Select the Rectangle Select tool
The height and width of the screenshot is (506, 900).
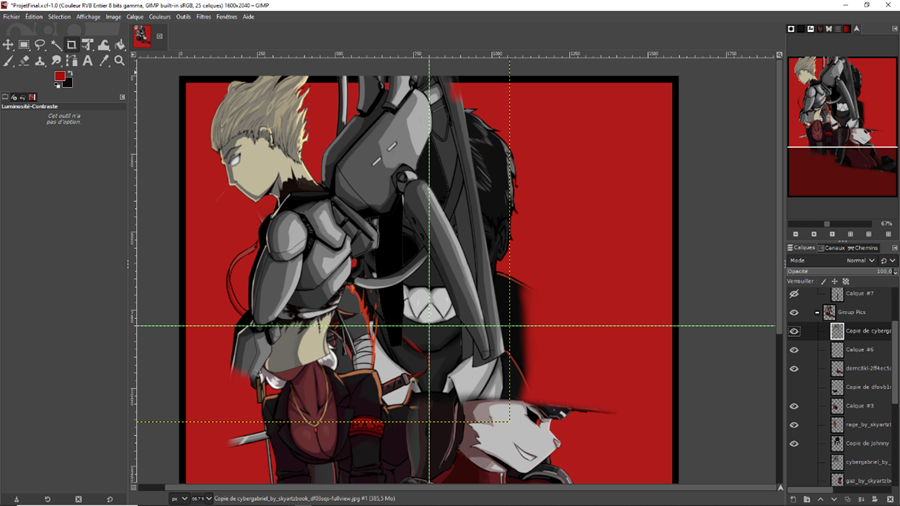pyautogui.click(x=24, y=45)
